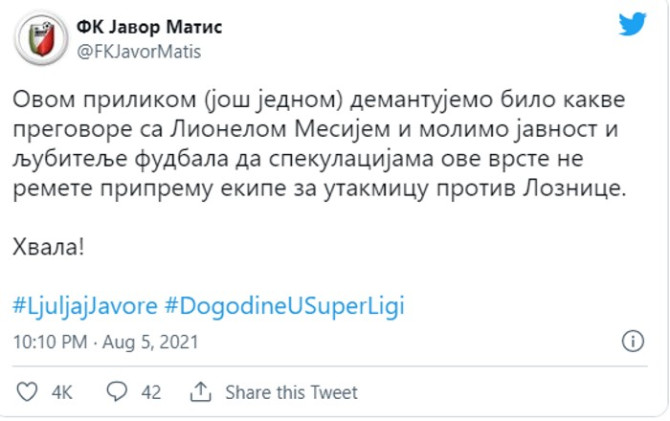Screen dimensions: 670x421
Task: Open the #DogodineUSuperLigi hashtag
Action: pos(283,306)
